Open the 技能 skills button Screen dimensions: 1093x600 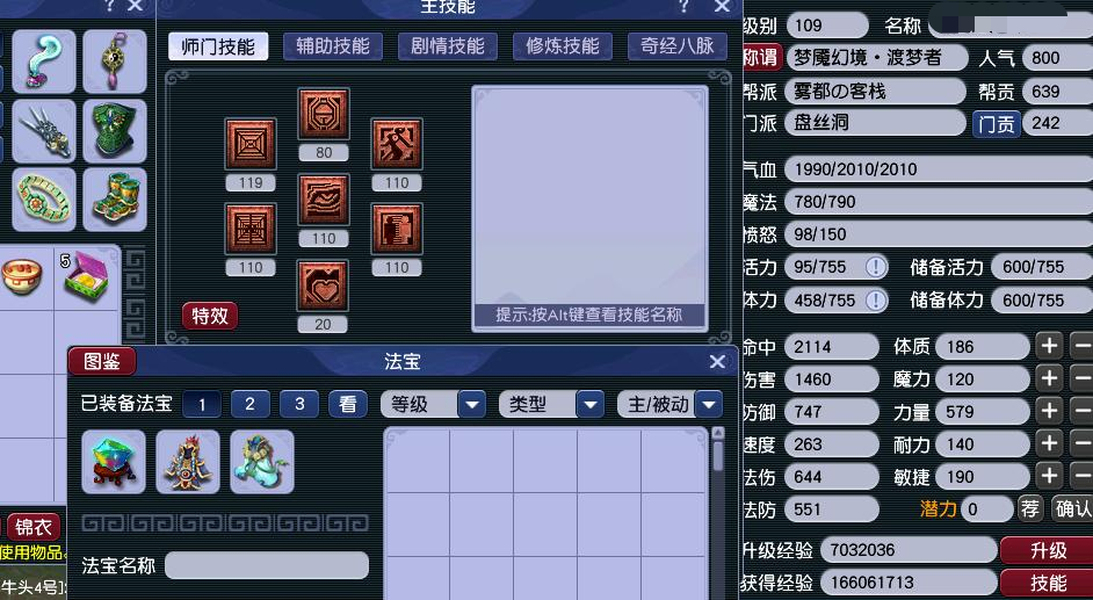point(1047,583)
